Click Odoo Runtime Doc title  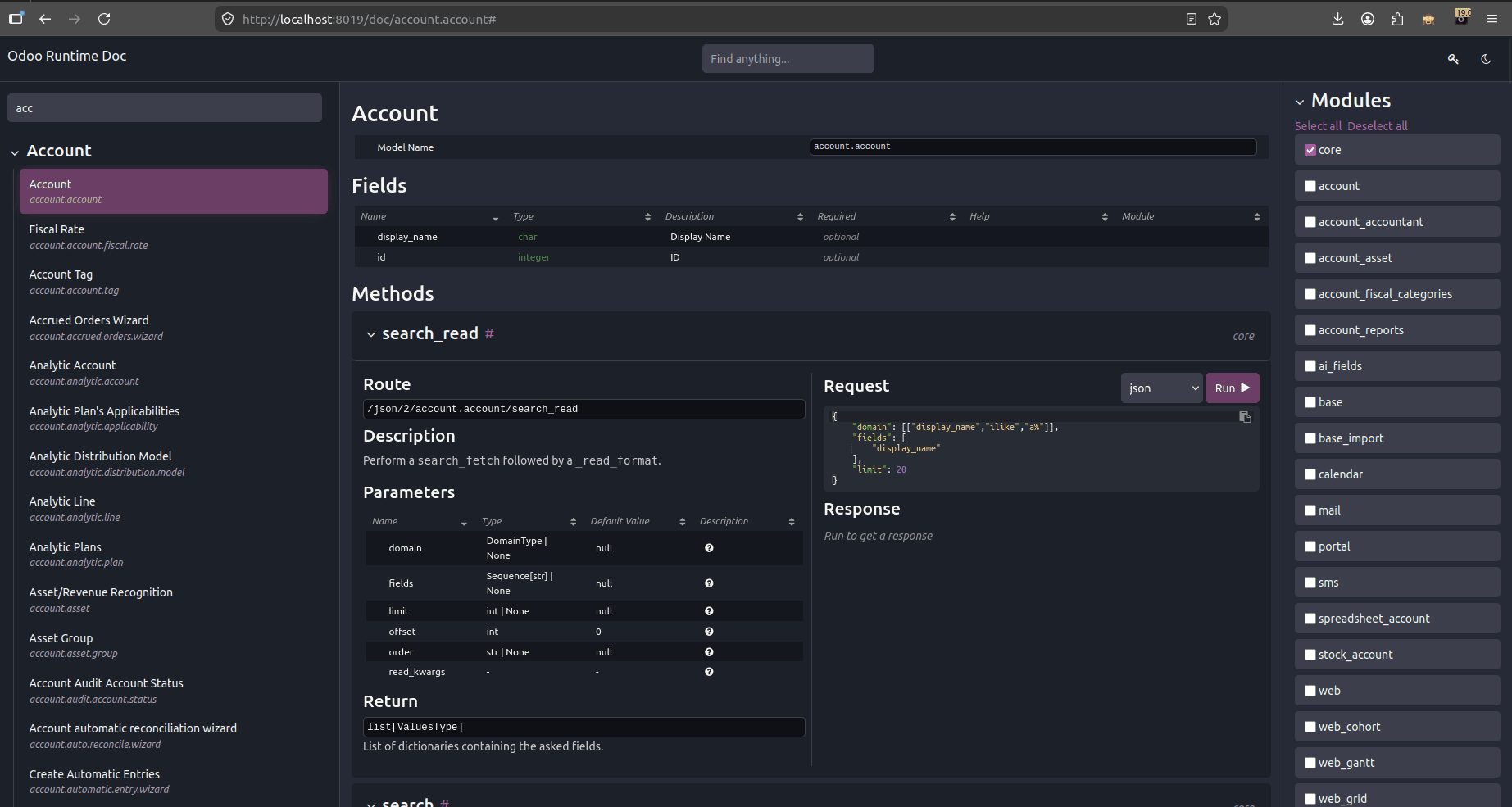pos(67,56)
